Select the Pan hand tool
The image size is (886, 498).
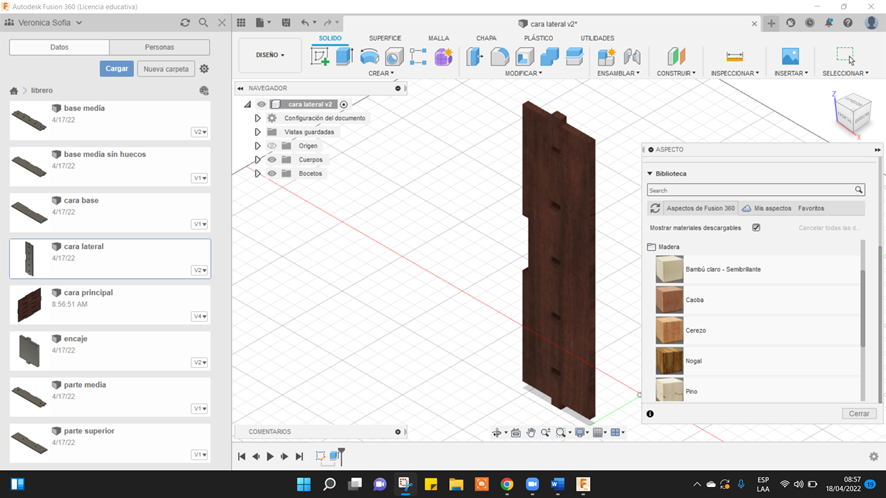tap(531, 433)
